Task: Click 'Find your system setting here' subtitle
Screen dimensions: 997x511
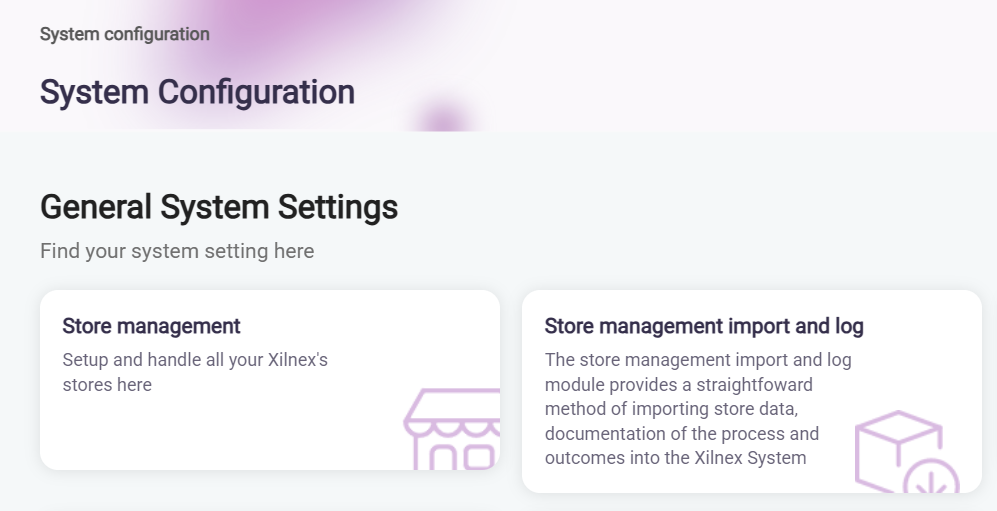Action: [x=177, y=251]
